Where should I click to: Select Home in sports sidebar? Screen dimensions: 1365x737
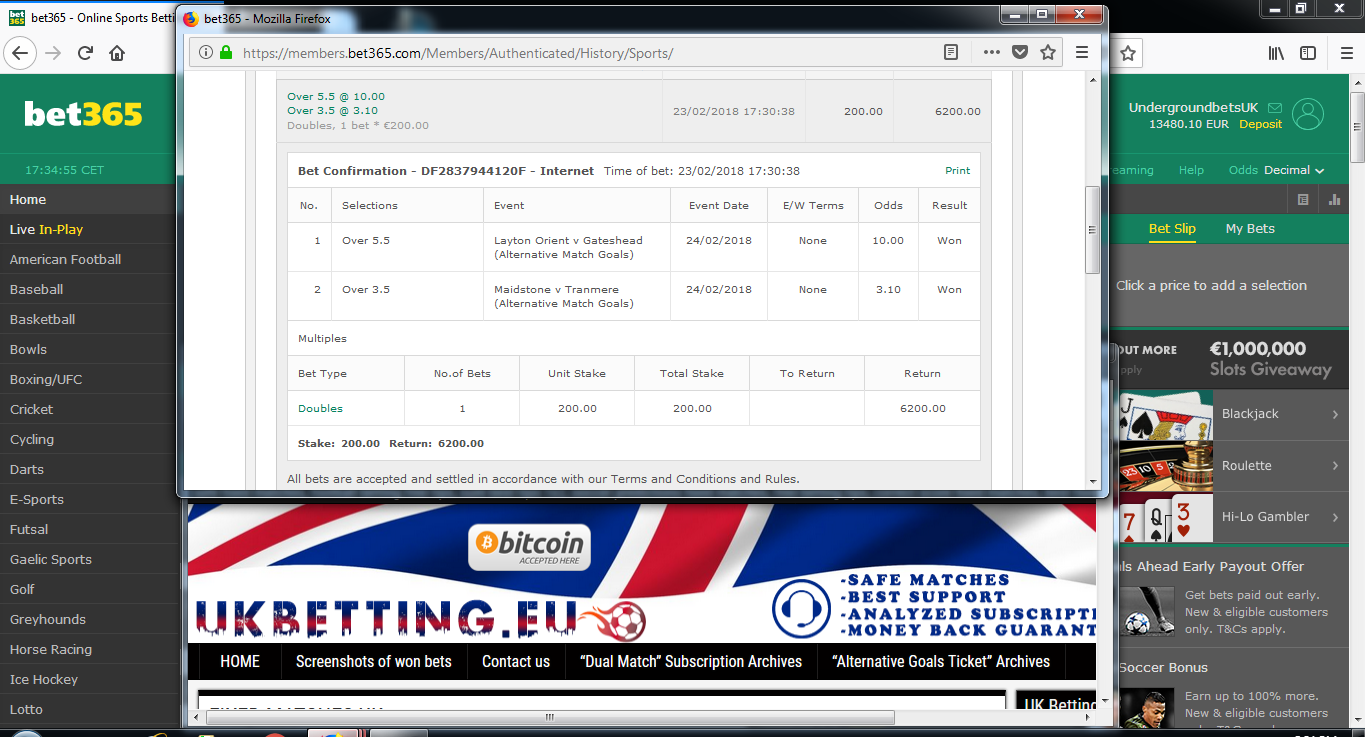[90, 199]
